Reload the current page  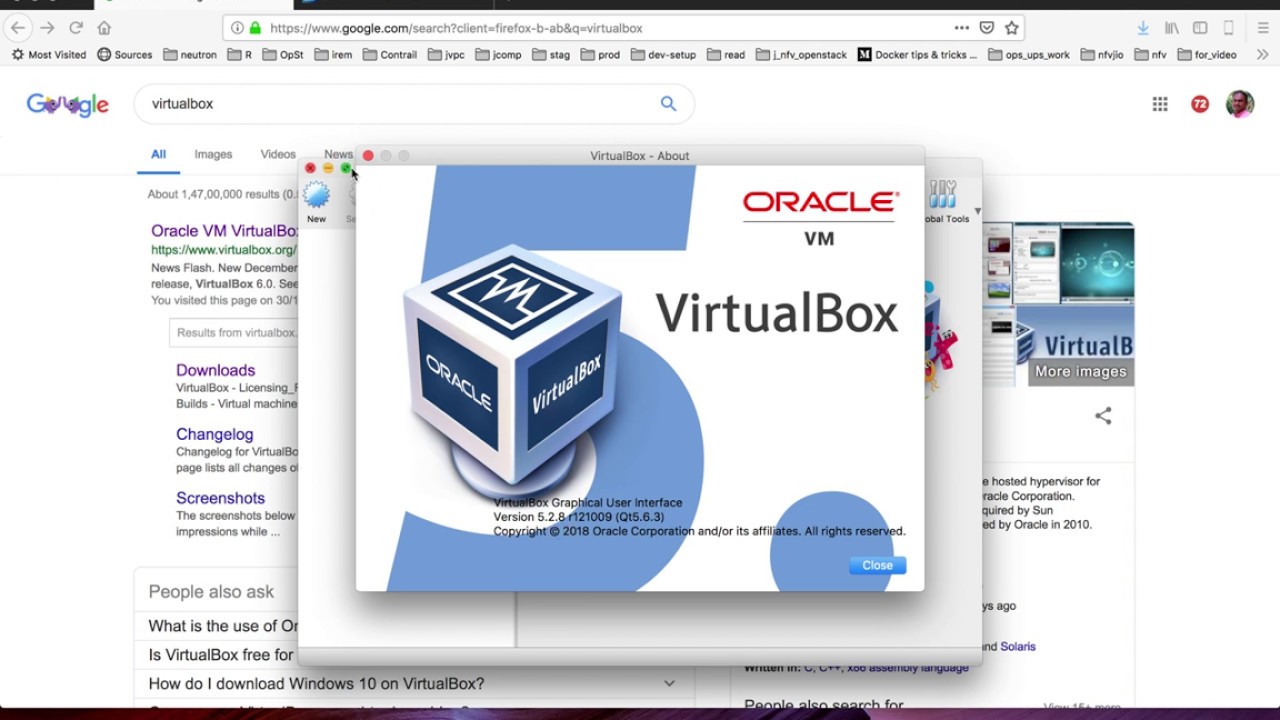click(x=76, y=28)
